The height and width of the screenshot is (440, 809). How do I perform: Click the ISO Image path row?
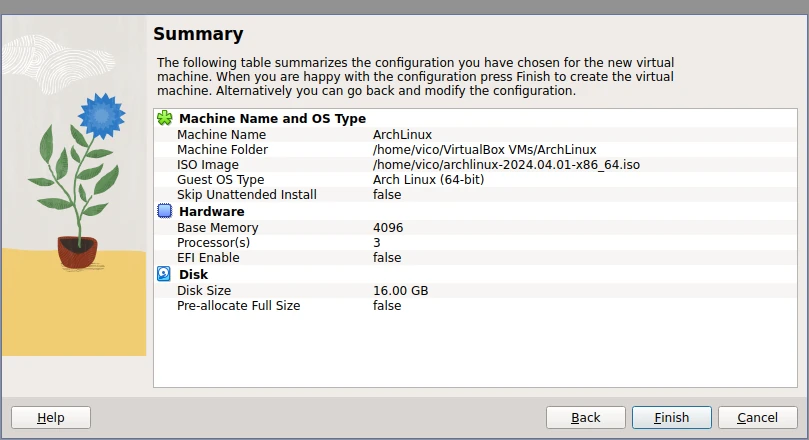(x=505, y=165)
